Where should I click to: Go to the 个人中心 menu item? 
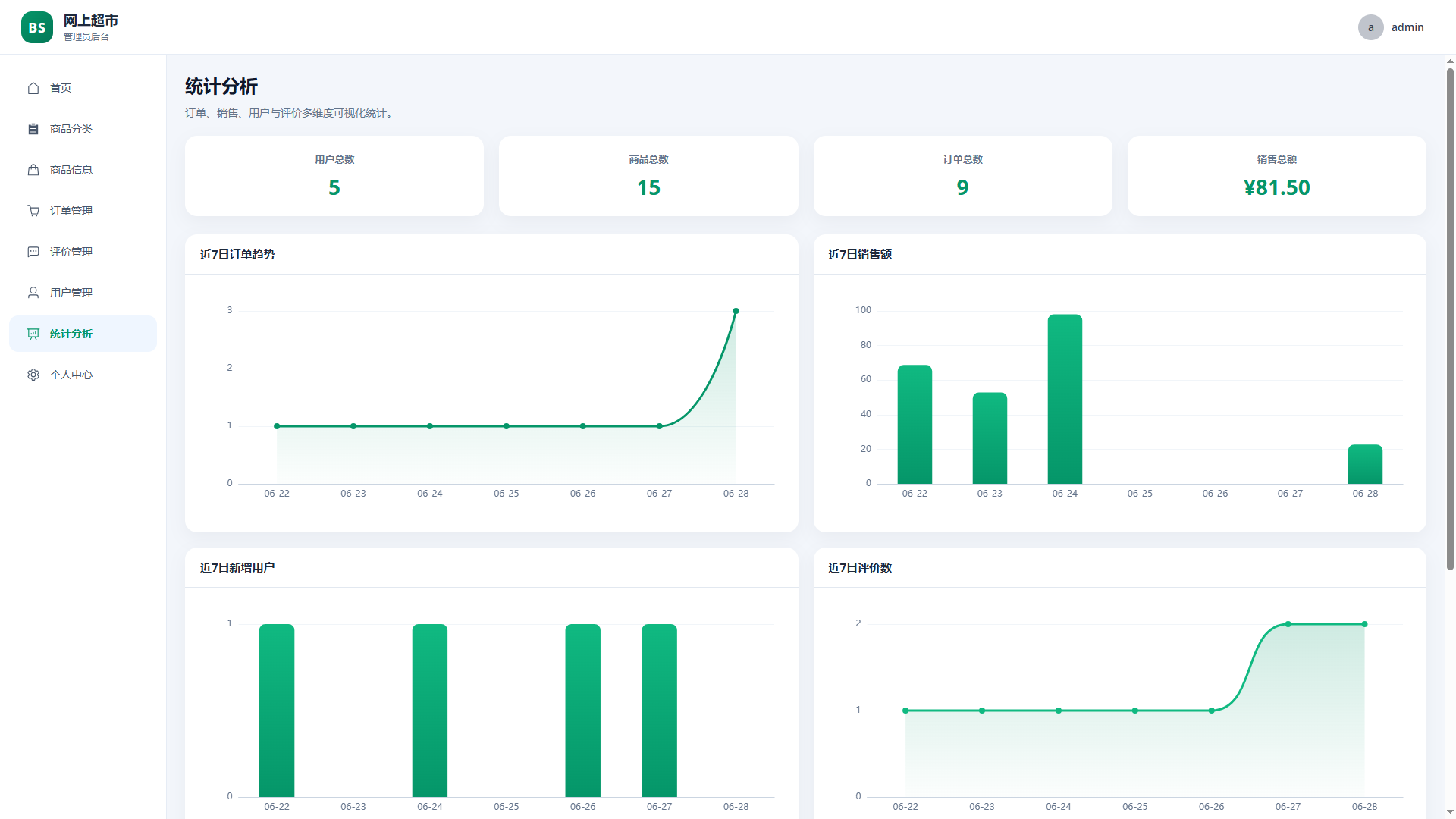(83, 375)
